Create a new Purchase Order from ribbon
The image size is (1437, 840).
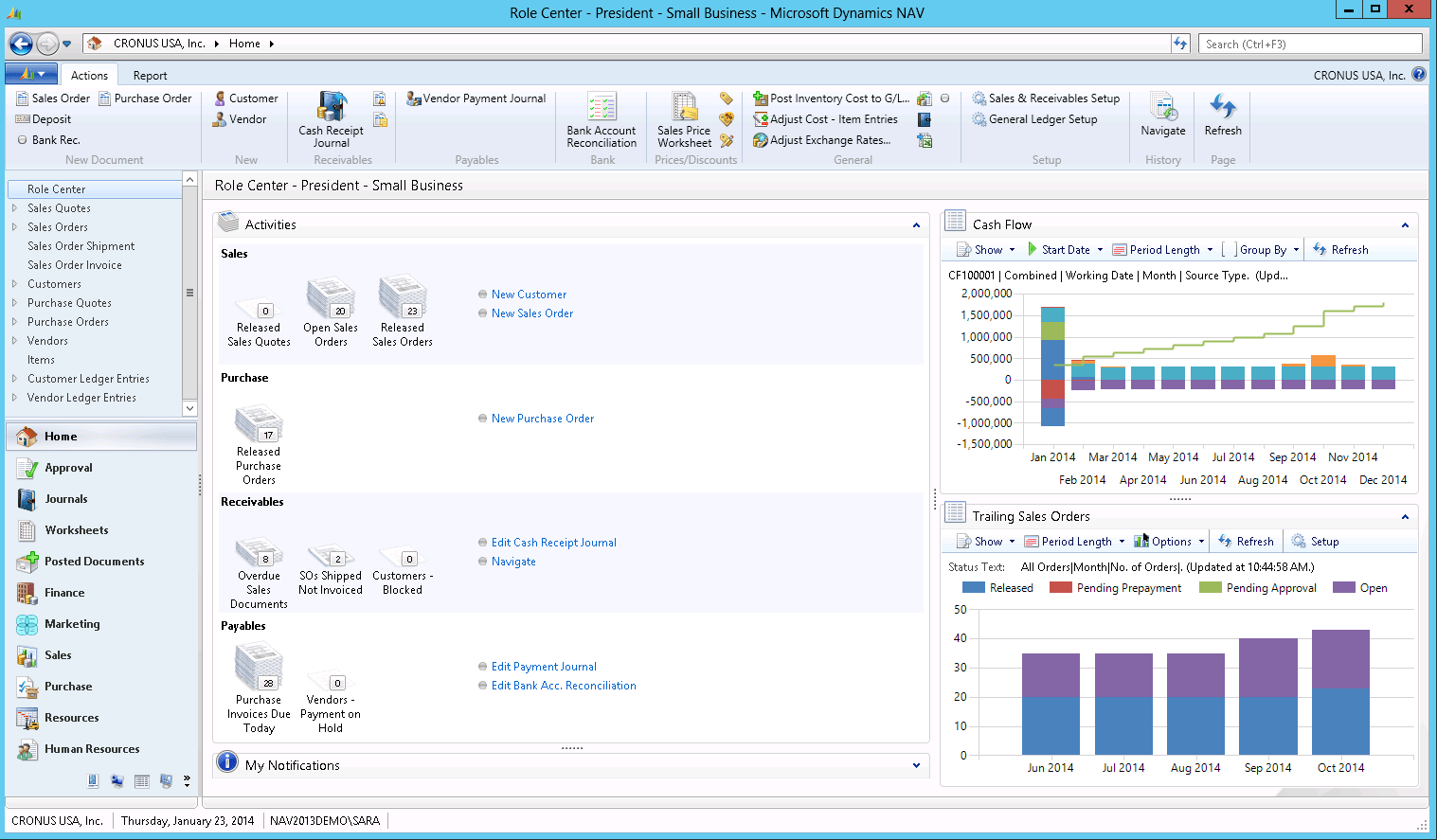click(145, 98)
